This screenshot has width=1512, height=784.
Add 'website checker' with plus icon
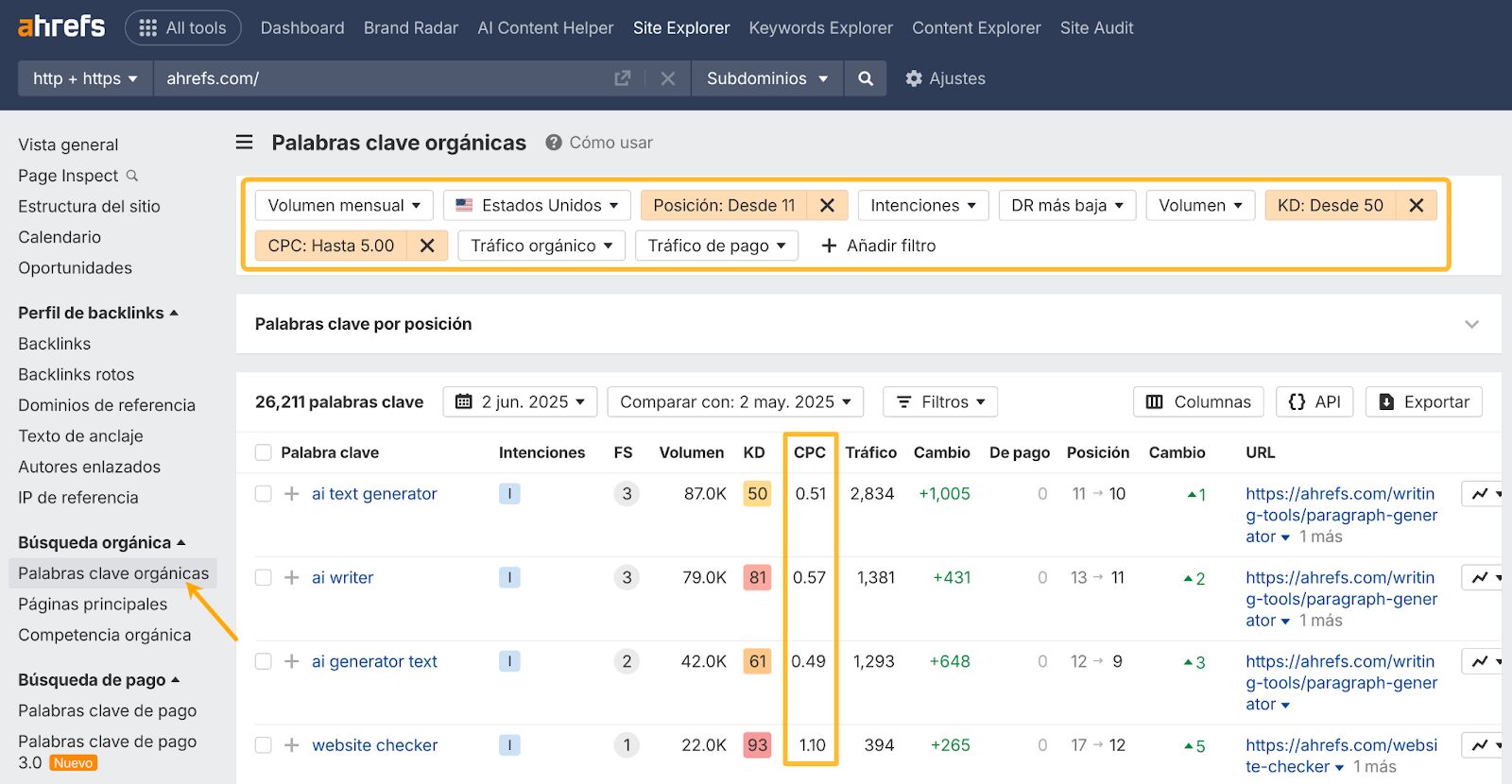click(x=292, y=746)
